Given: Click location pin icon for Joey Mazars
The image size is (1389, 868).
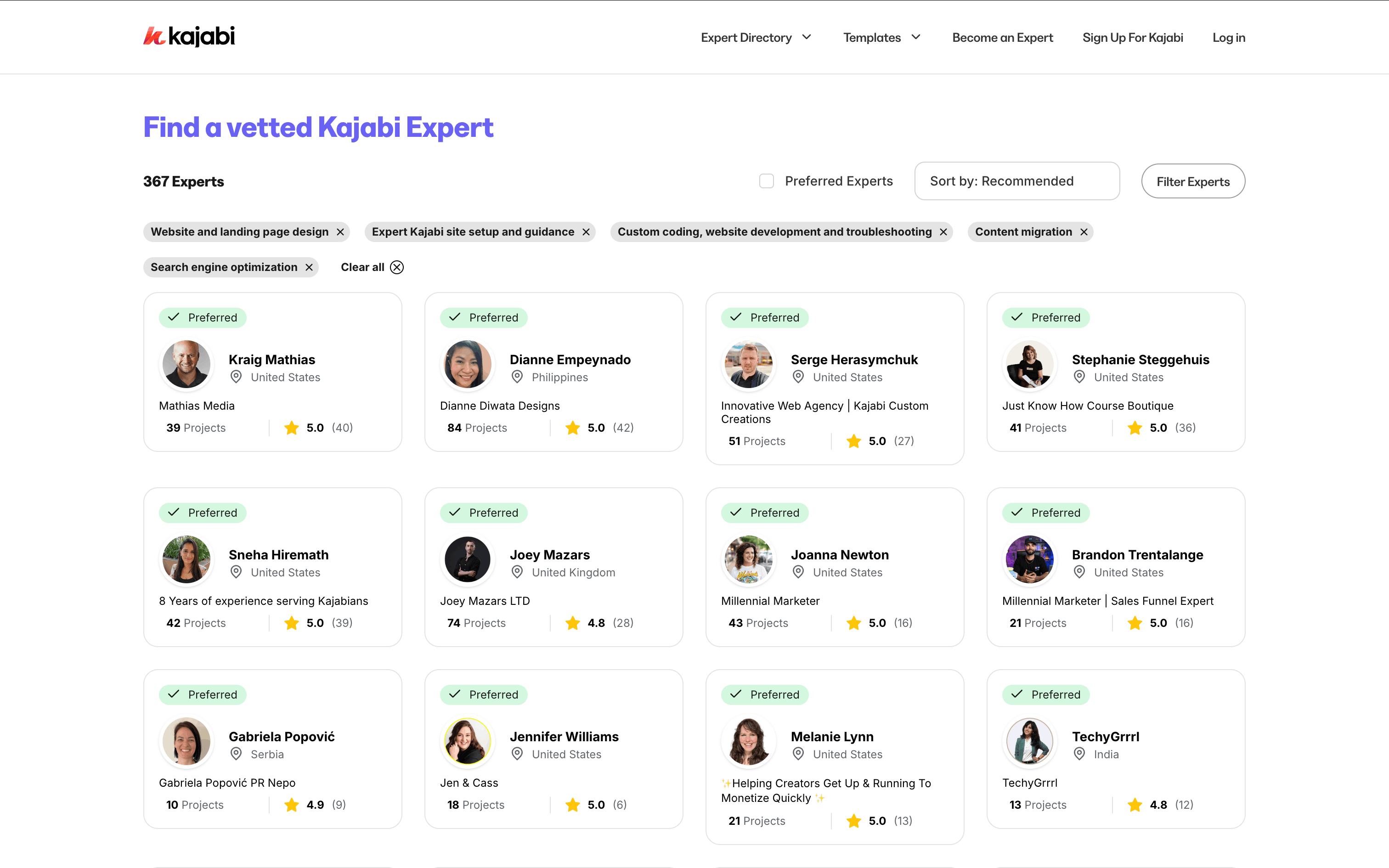Looking at the screenshot, I should click(517, 572).
